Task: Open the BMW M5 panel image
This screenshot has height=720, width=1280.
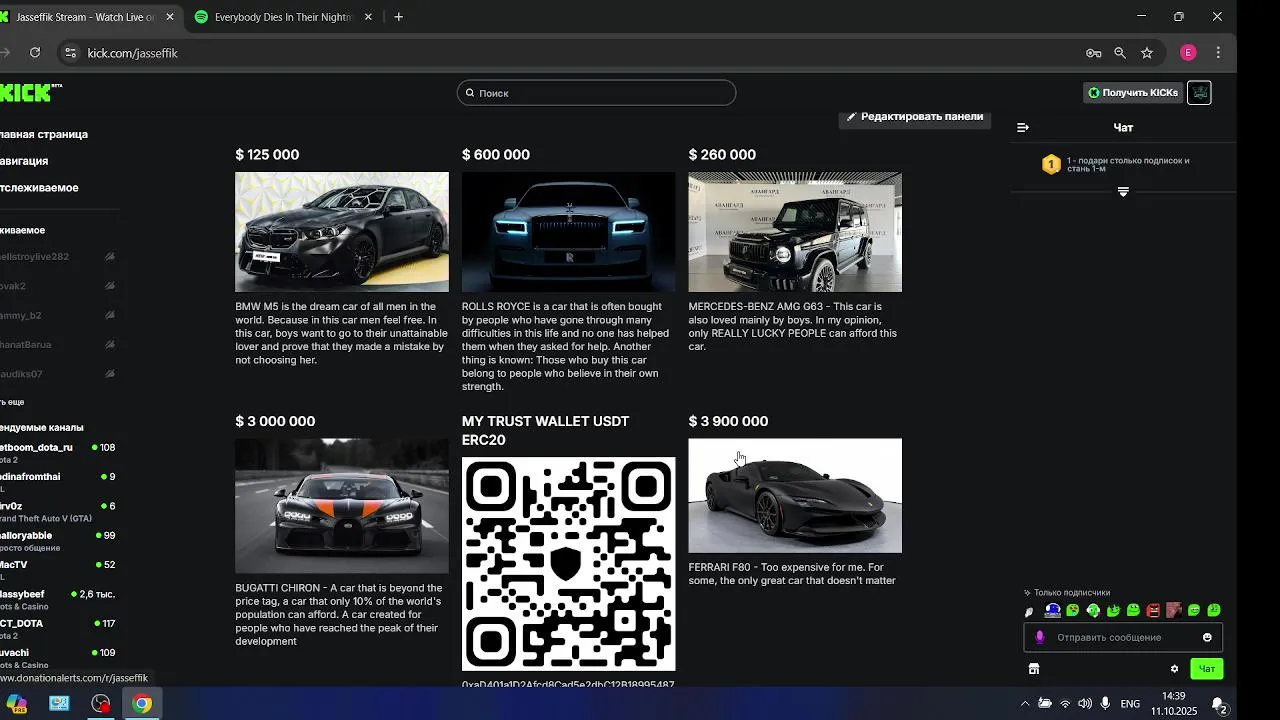Action: tap(342, 232)
